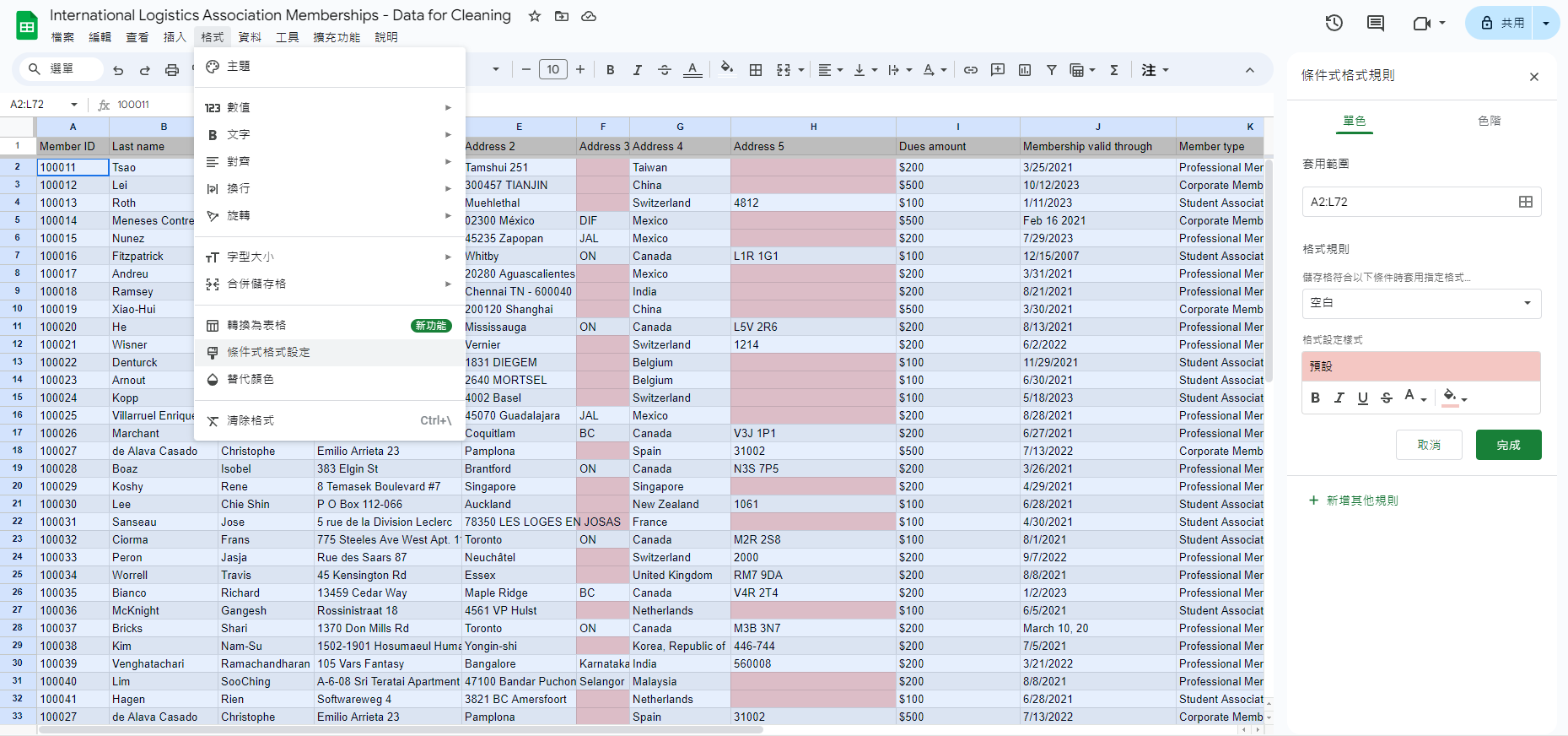Screen dimensions: 1568x736
Task: Star this spreadsheet document
Action: coord(535,16)
